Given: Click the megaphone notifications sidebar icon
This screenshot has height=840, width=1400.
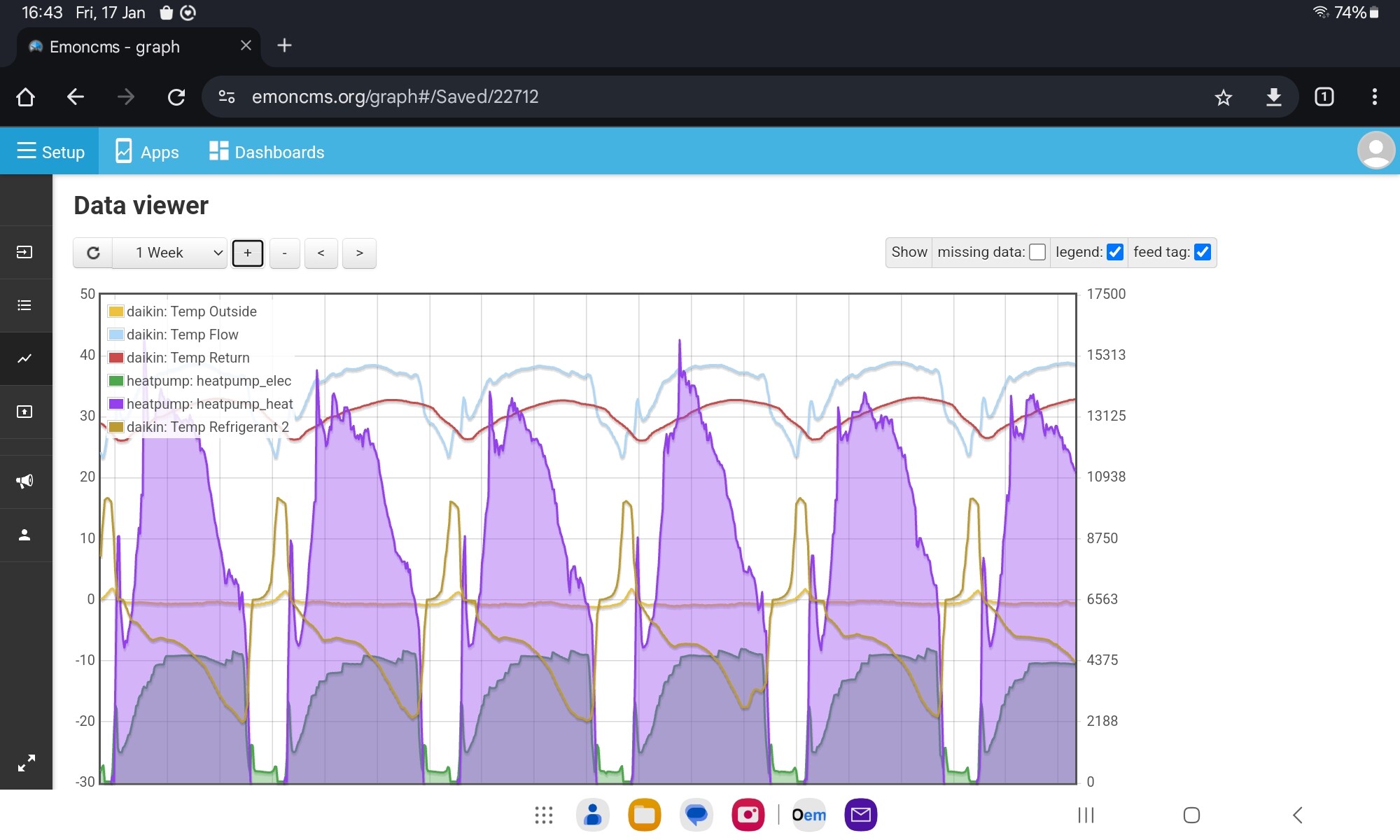Looking at the screenshot, I should pos(25,482).
